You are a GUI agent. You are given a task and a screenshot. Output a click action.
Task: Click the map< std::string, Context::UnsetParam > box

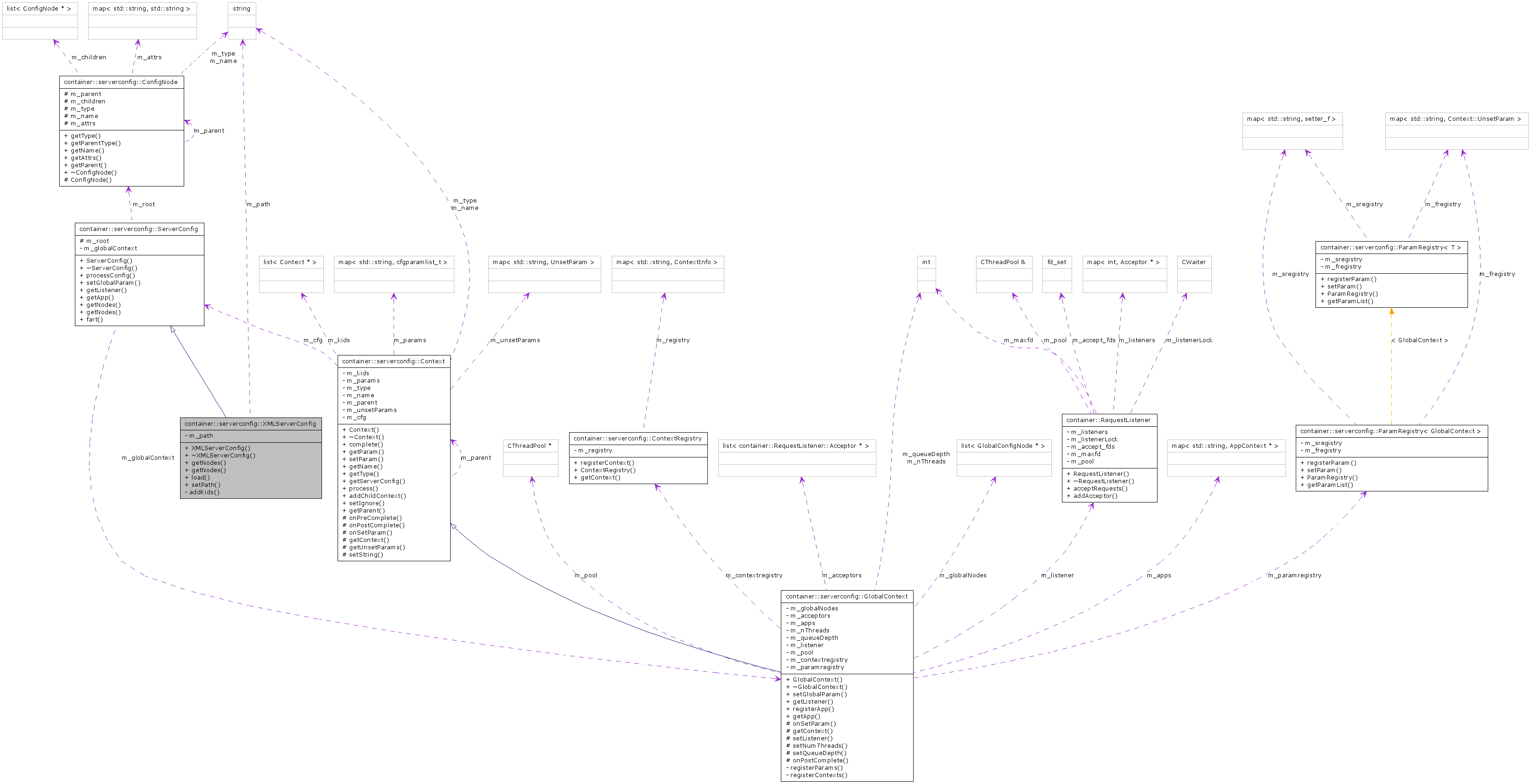tap(1457, 131)
